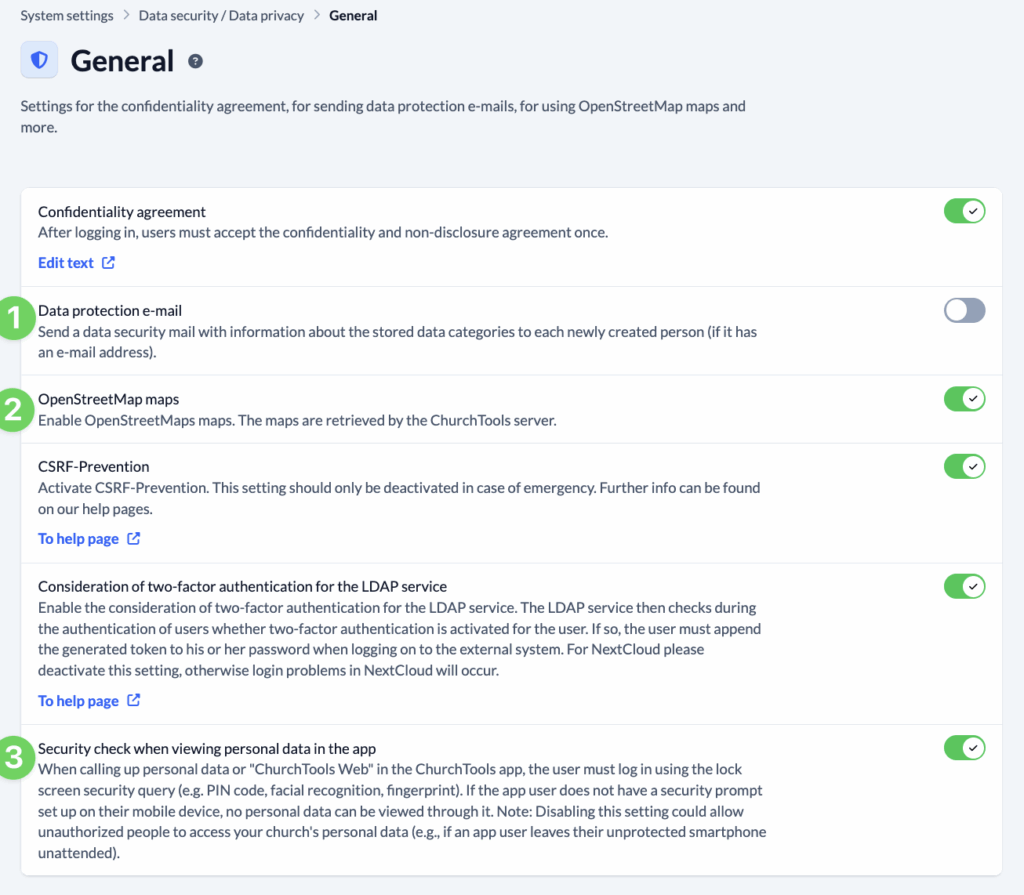This screenshot has width=1024, height=895.
Task: Click external link icon in CSRF-Prevention section
Action: (134, 539)
